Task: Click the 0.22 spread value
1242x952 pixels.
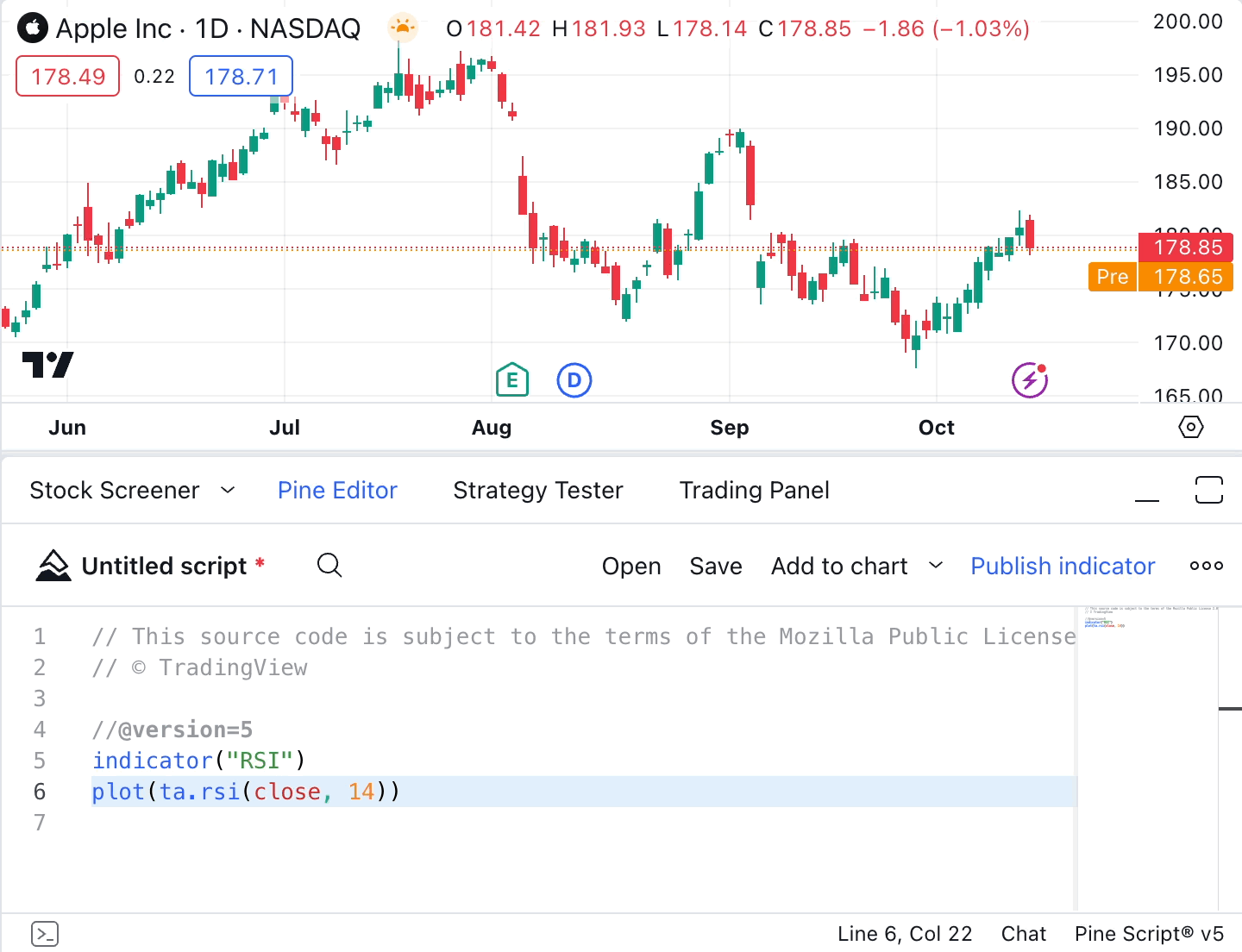Action: click(x=154, y=76)
